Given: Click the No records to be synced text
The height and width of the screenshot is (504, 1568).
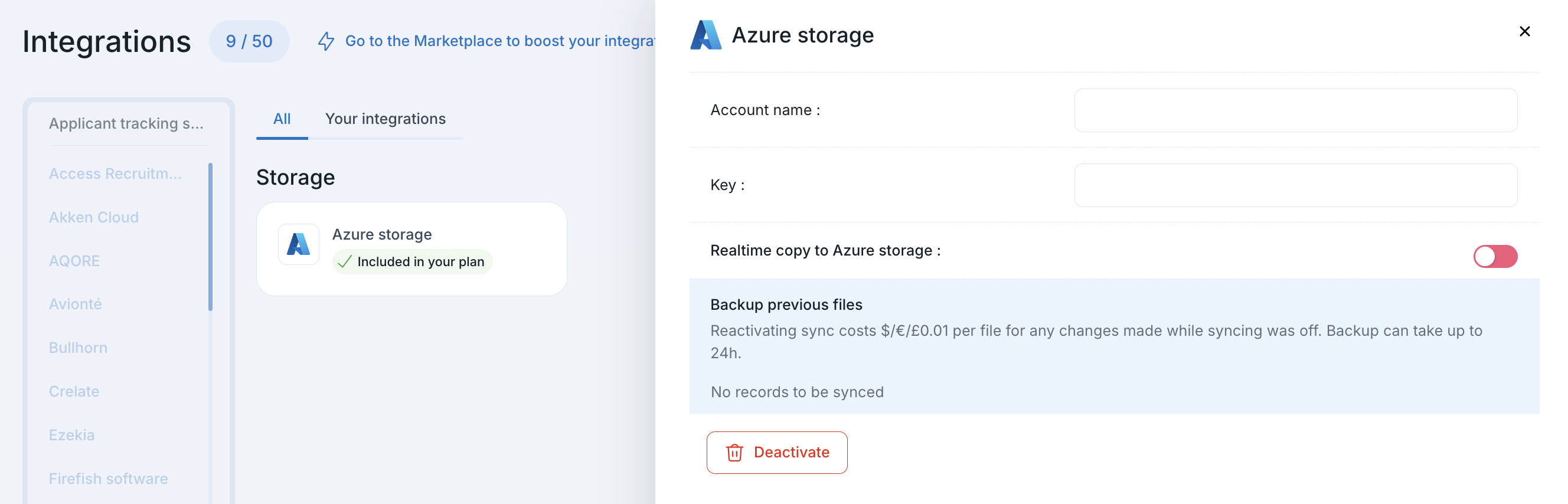Looking at the screenshot, I should click(x=797, y=392).
